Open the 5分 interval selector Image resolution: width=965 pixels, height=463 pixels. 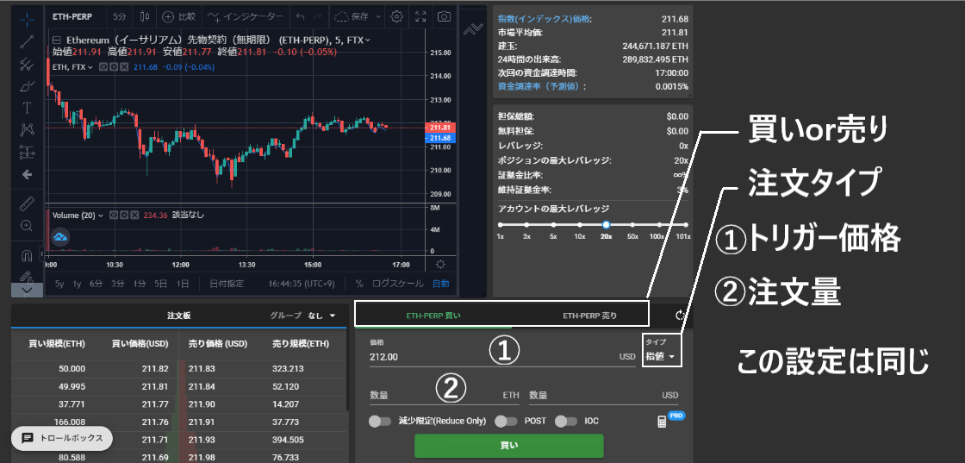119,17
